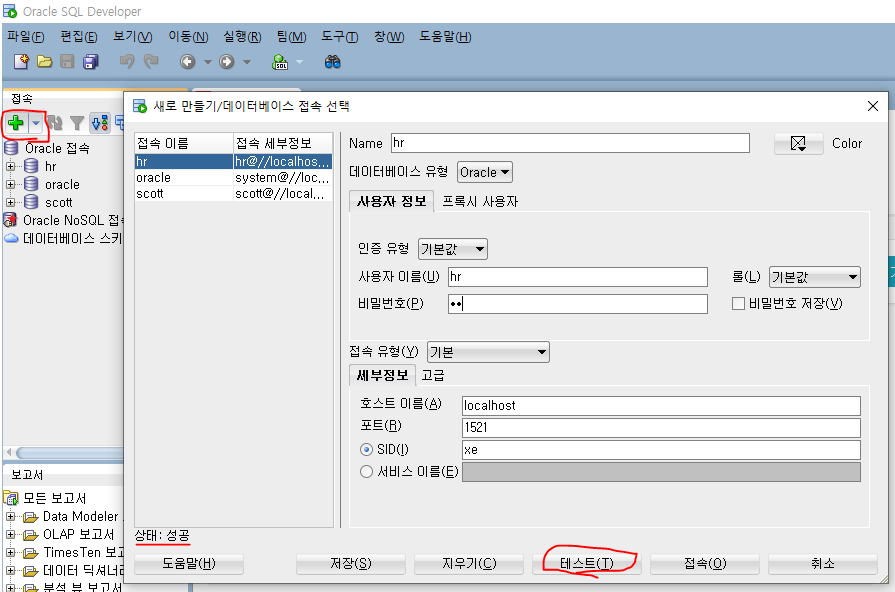Open the SQL Worksheet toolbar icon
The height and width of the screenshot is (592, 895).
(x=280, y=62)
